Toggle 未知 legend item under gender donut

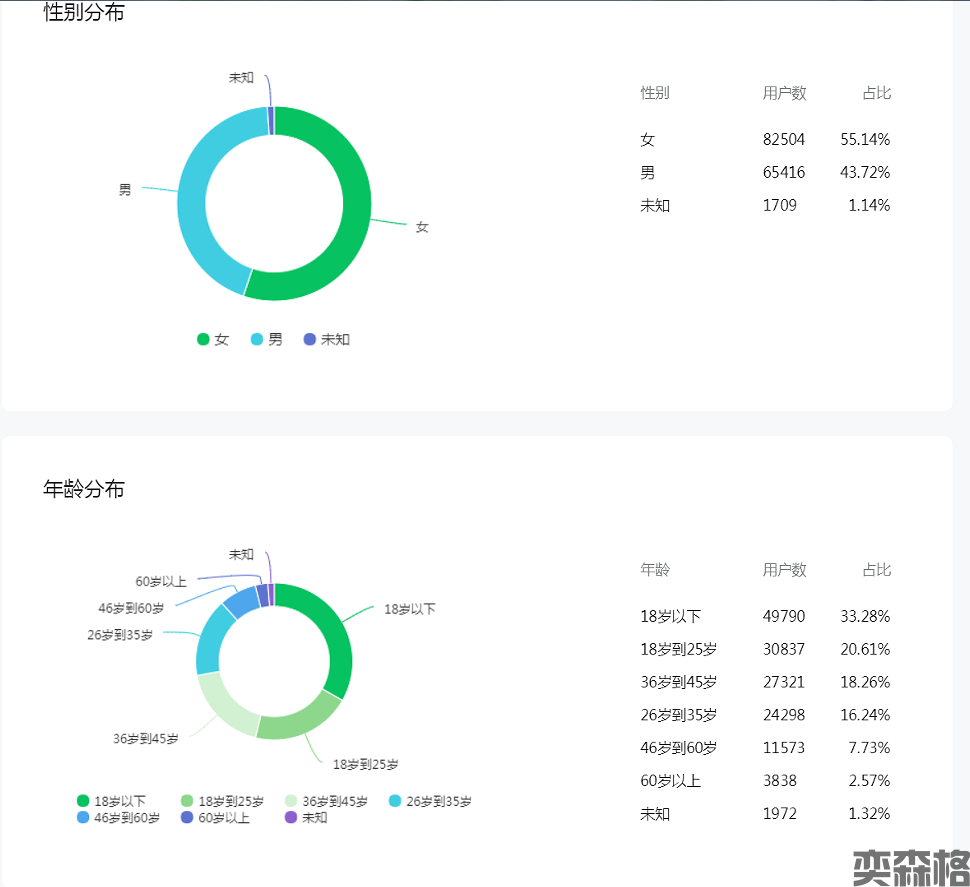click(x=326, y=340)
